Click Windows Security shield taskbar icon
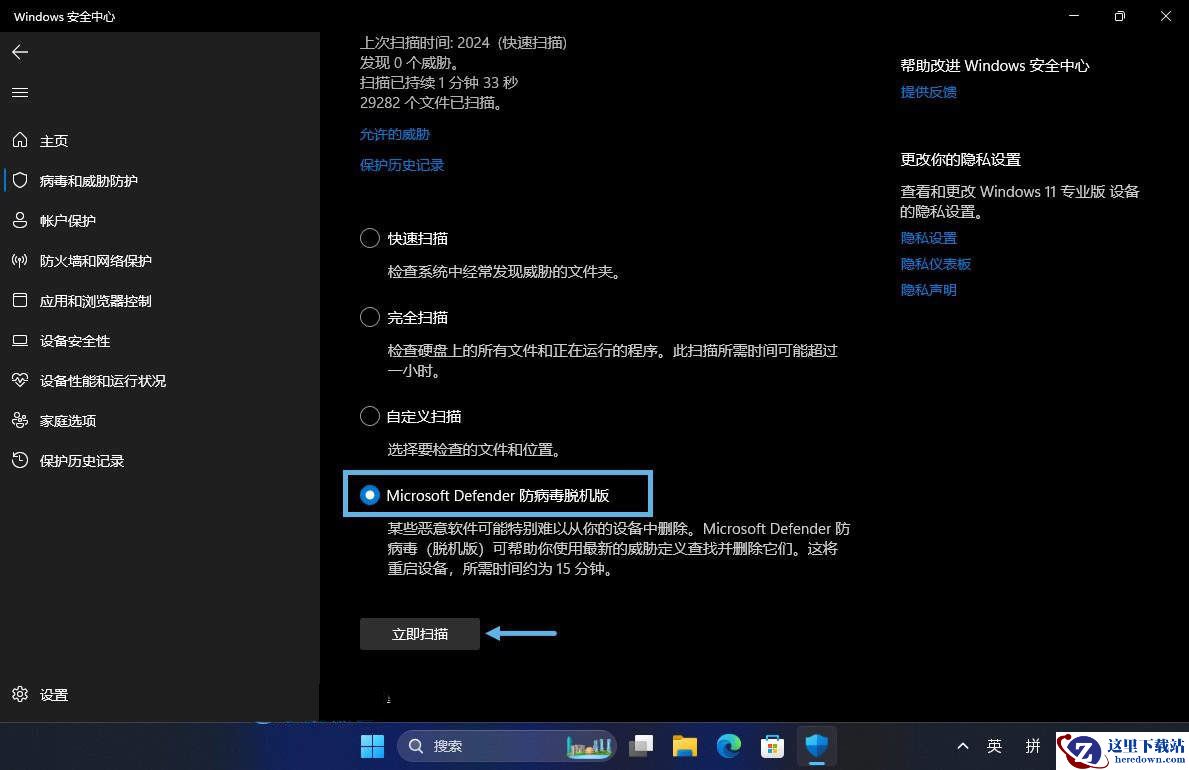This screenshot has width=1189, height=770. [x=817, y=746]
